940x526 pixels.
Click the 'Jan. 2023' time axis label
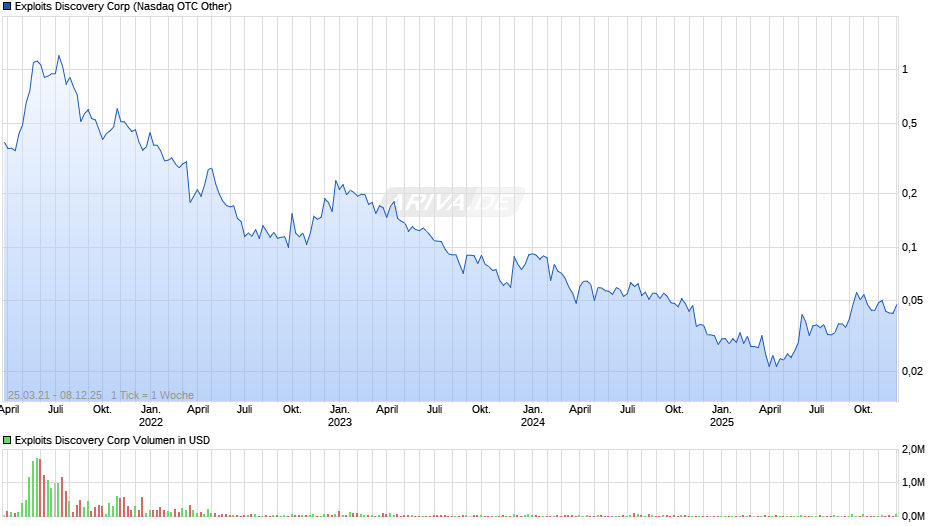pyautogui.click(x=339, y=416)
